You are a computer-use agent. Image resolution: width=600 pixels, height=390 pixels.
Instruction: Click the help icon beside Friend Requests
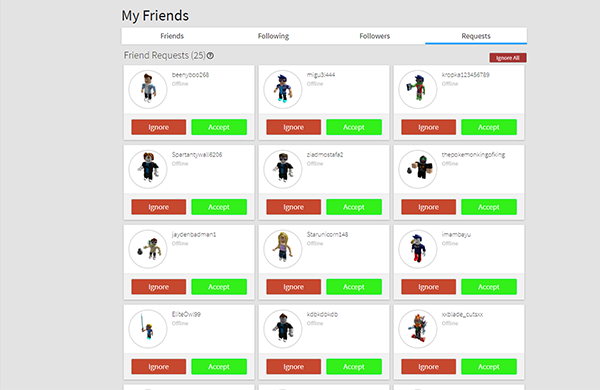point(210,56)
